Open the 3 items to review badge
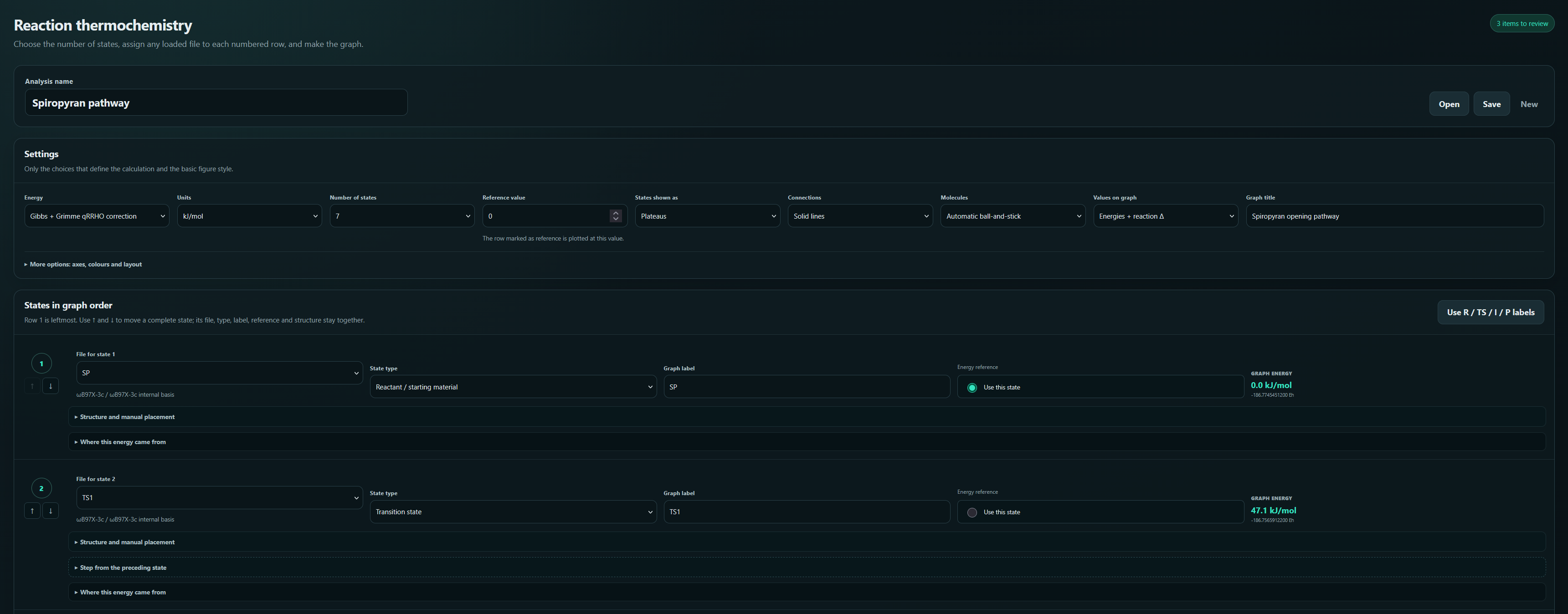 coord(1522,24)
